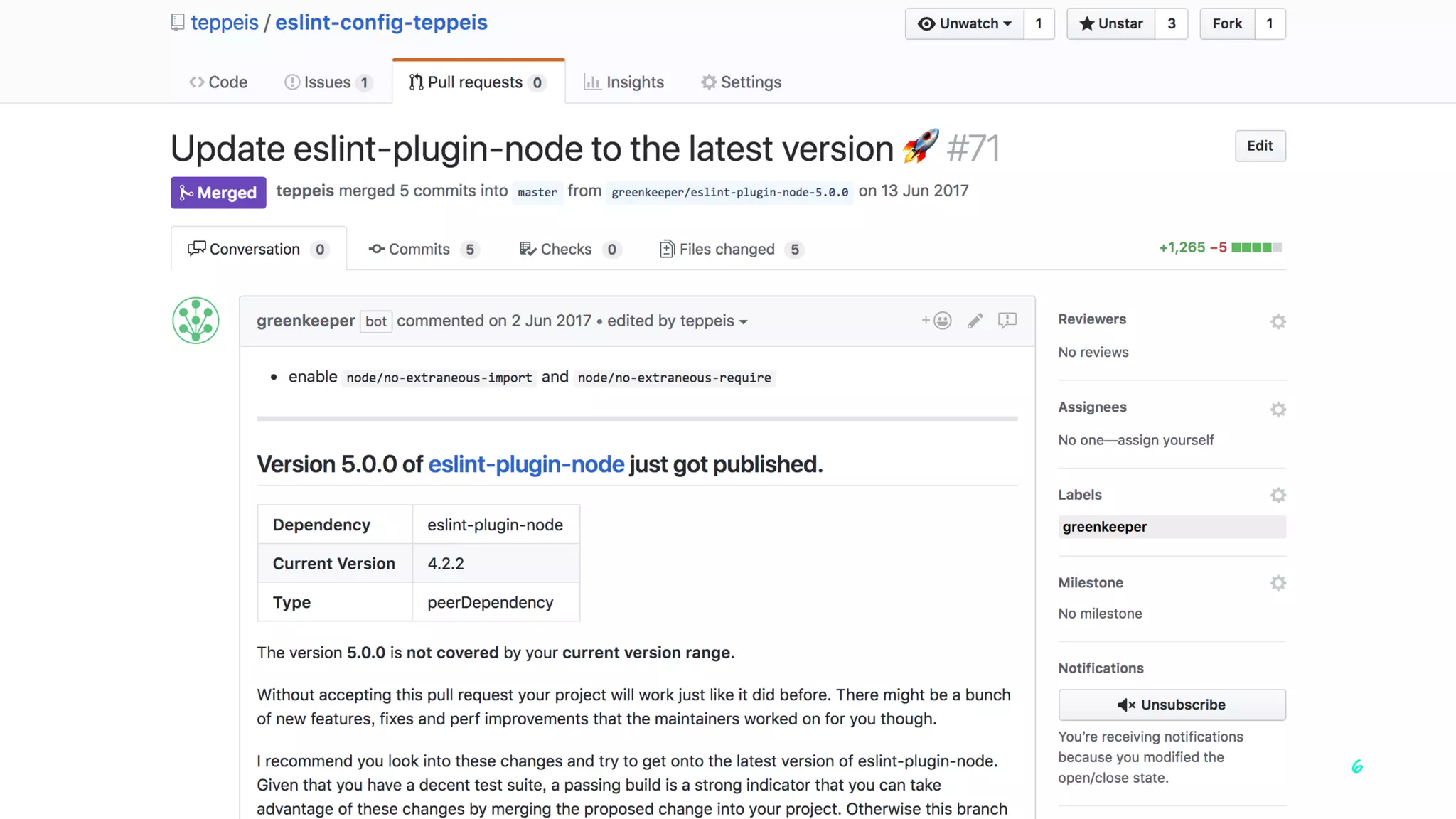Switch to the Commits tab
This screenshot has height=819, width=1456.
tap(419, 249)
